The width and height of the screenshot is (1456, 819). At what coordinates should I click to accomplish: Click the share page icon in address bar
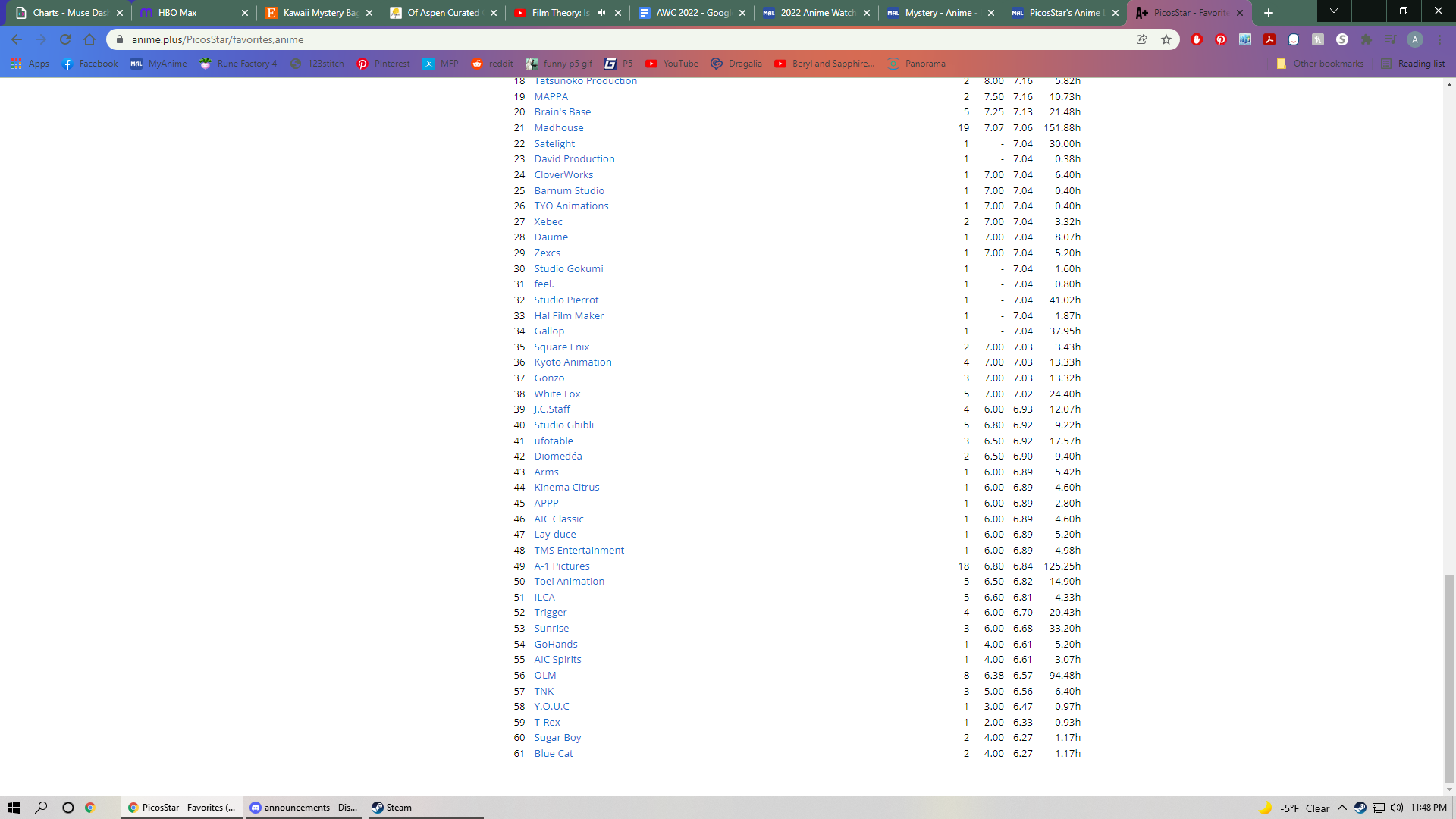[1141, 39]
